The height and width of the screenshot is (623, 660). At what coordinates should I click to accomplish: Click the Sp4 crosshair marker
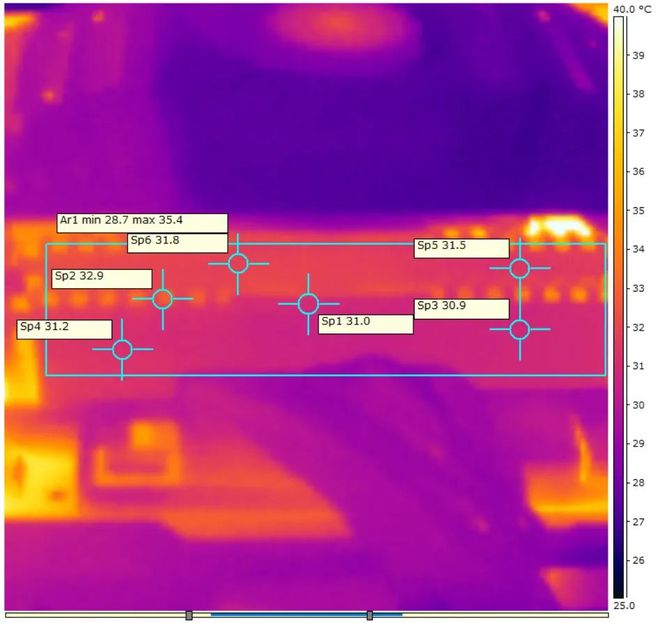coord(122,349)
